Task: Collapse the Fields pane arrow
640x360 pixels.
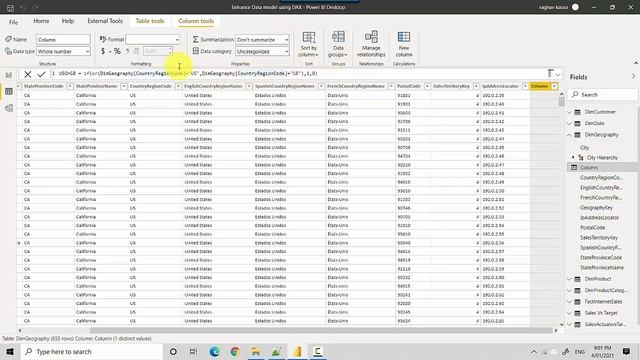Action: [x=633, y=77]
